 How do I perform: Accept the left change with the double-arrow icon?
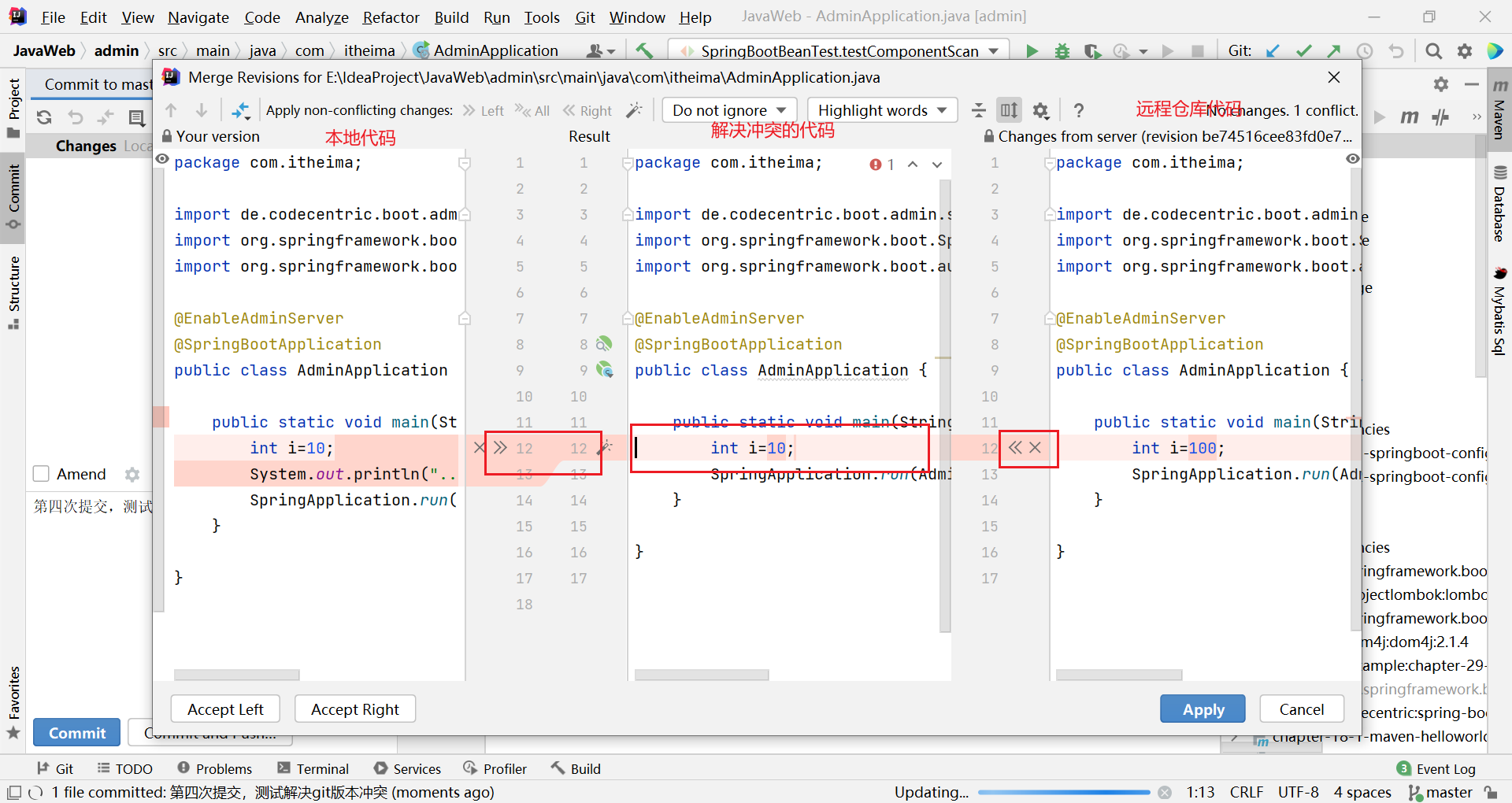pyautogui.click(x=500, y=448)
